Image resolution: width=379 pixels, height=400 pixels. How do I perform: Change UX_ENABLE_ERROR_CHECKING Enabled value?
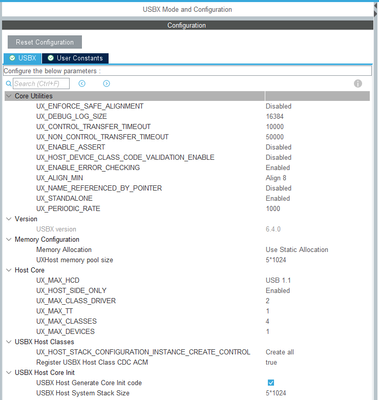[x=278, y=168]
